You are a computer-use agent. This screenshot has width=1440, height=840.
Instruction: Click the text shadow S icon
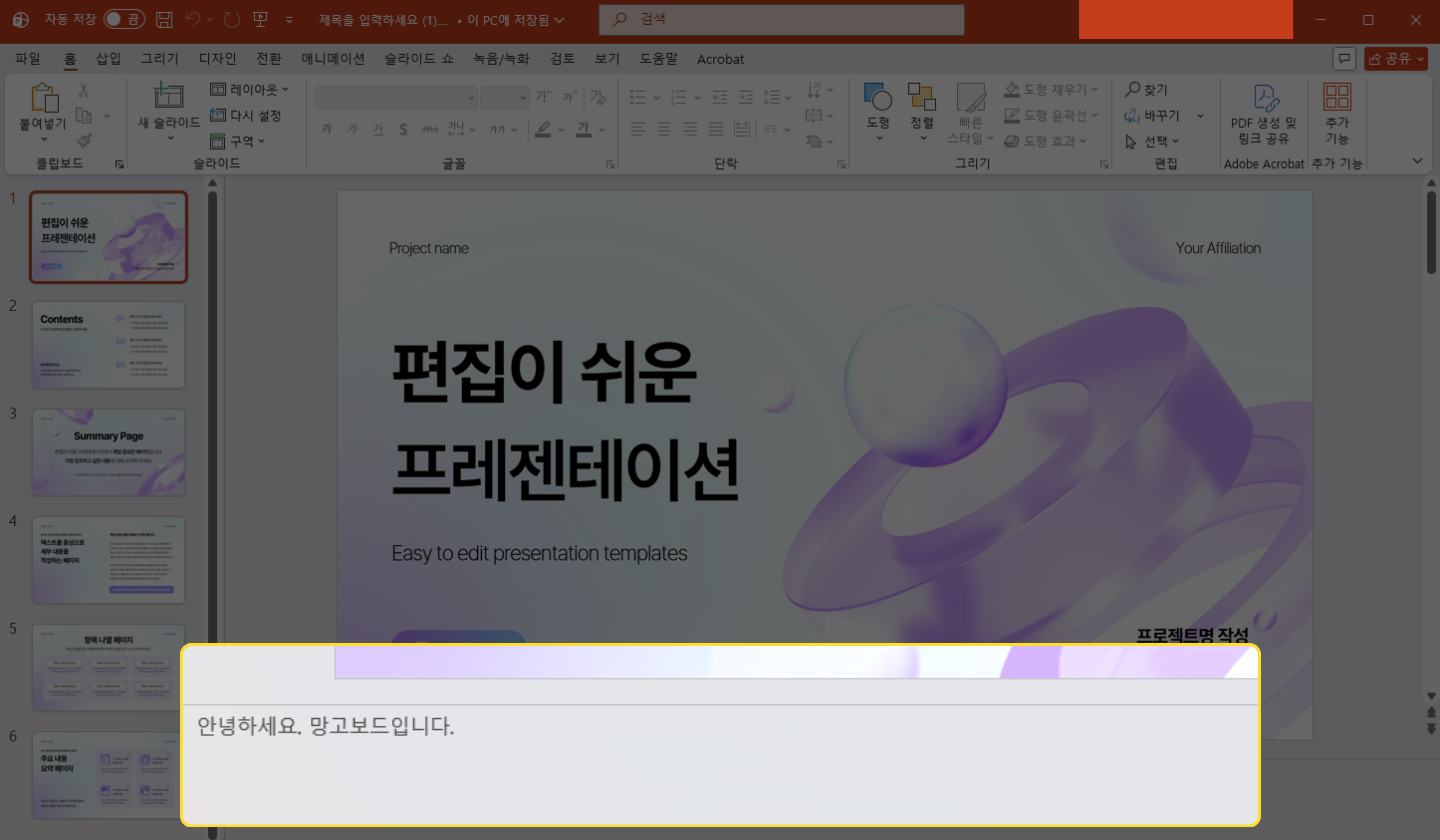(x=403, y=128)
